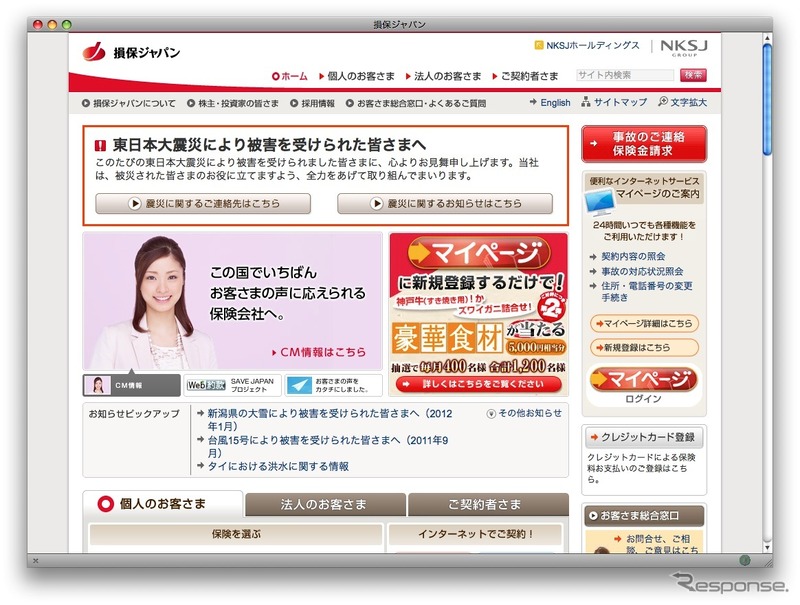Open the SAVE JAPAN プロジェクト banner
Image resolution: width=800 pixels, height=605 pixels.
pyautogui.click(x=233, y=385)
